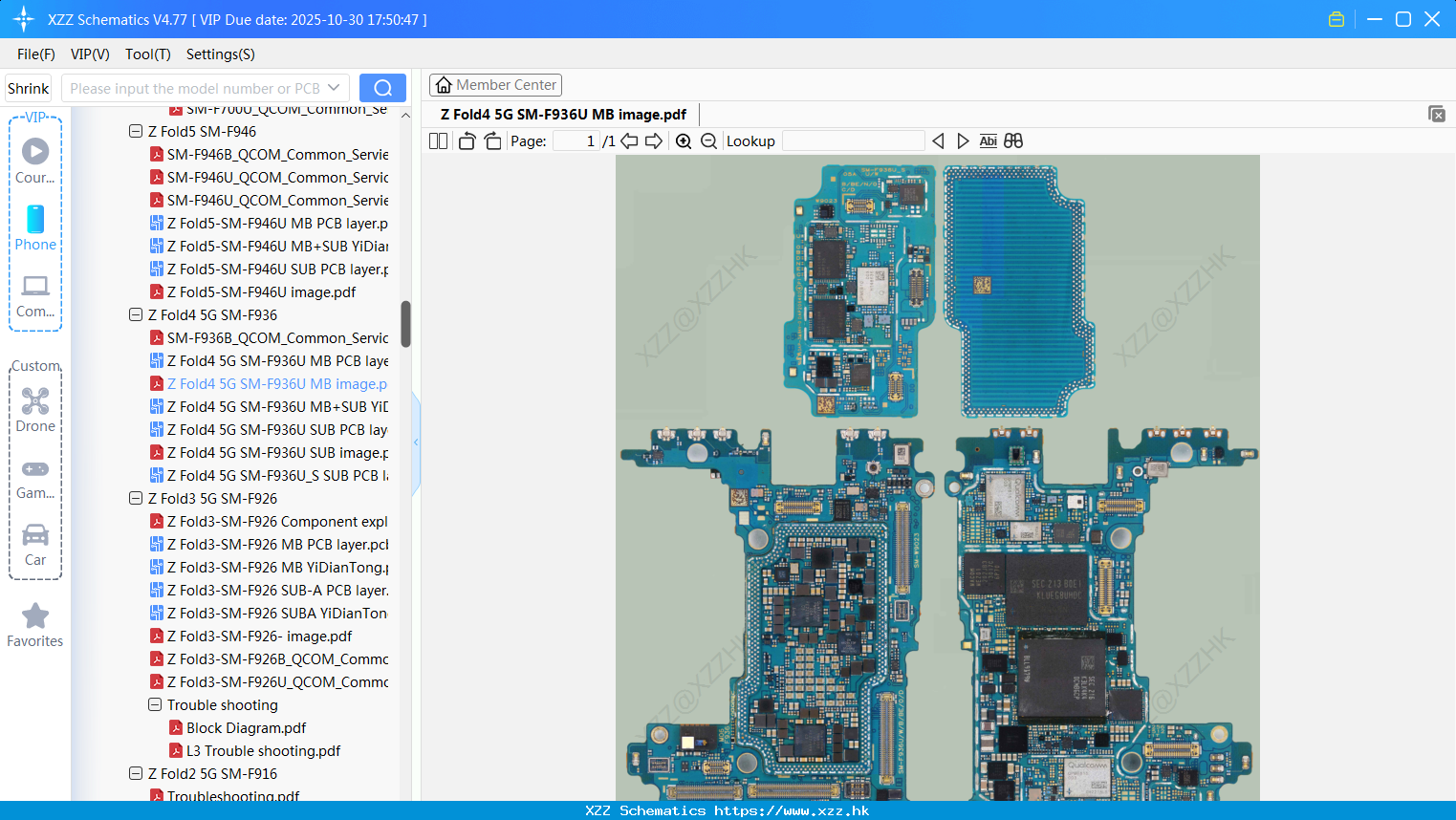Open the File(F) menu

pos(36,54)
